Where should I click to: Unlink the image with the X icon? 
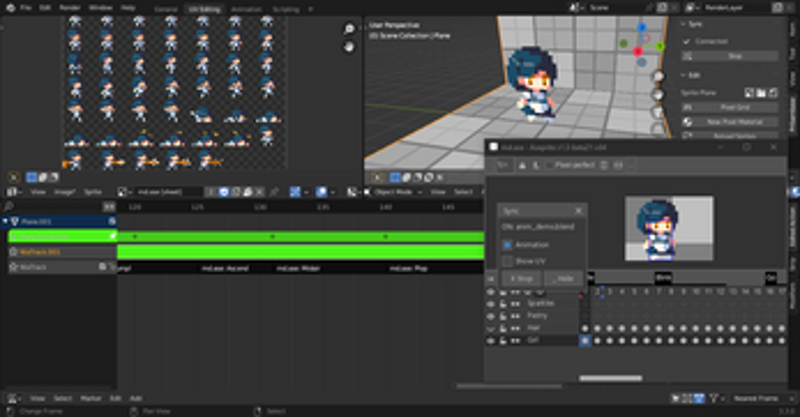[259, 192]
